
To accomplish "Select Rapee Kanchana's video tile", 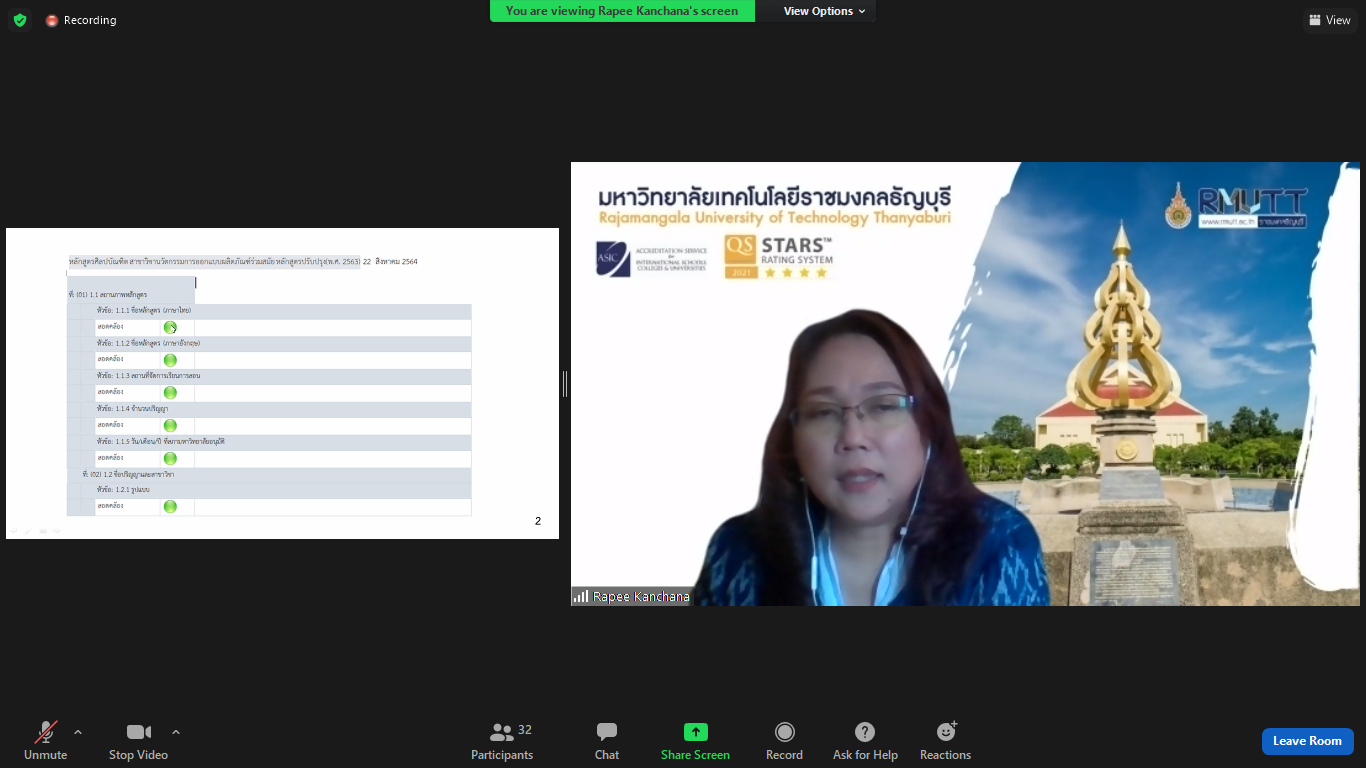I will point(965,383).
